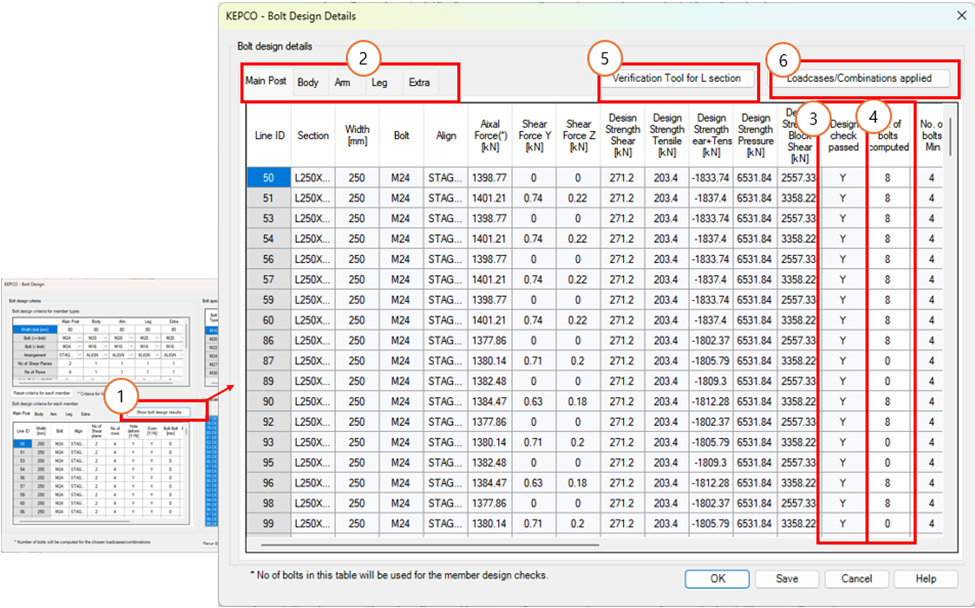Confirm the dialog with OK
The image size is (975, 608).
click(x=718, y=578)
